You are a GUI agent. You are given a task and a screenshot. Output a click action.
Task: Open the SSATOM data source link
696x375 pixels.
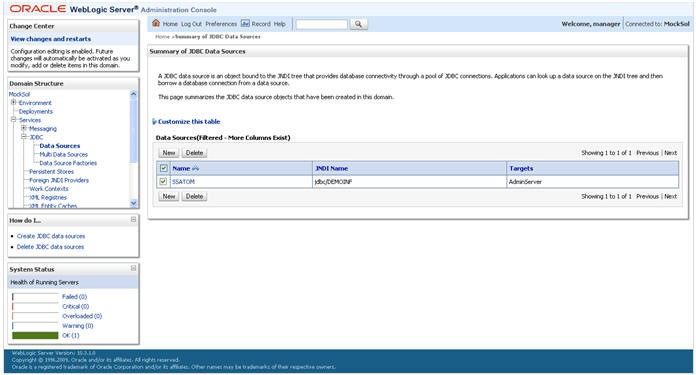point(183,182)
